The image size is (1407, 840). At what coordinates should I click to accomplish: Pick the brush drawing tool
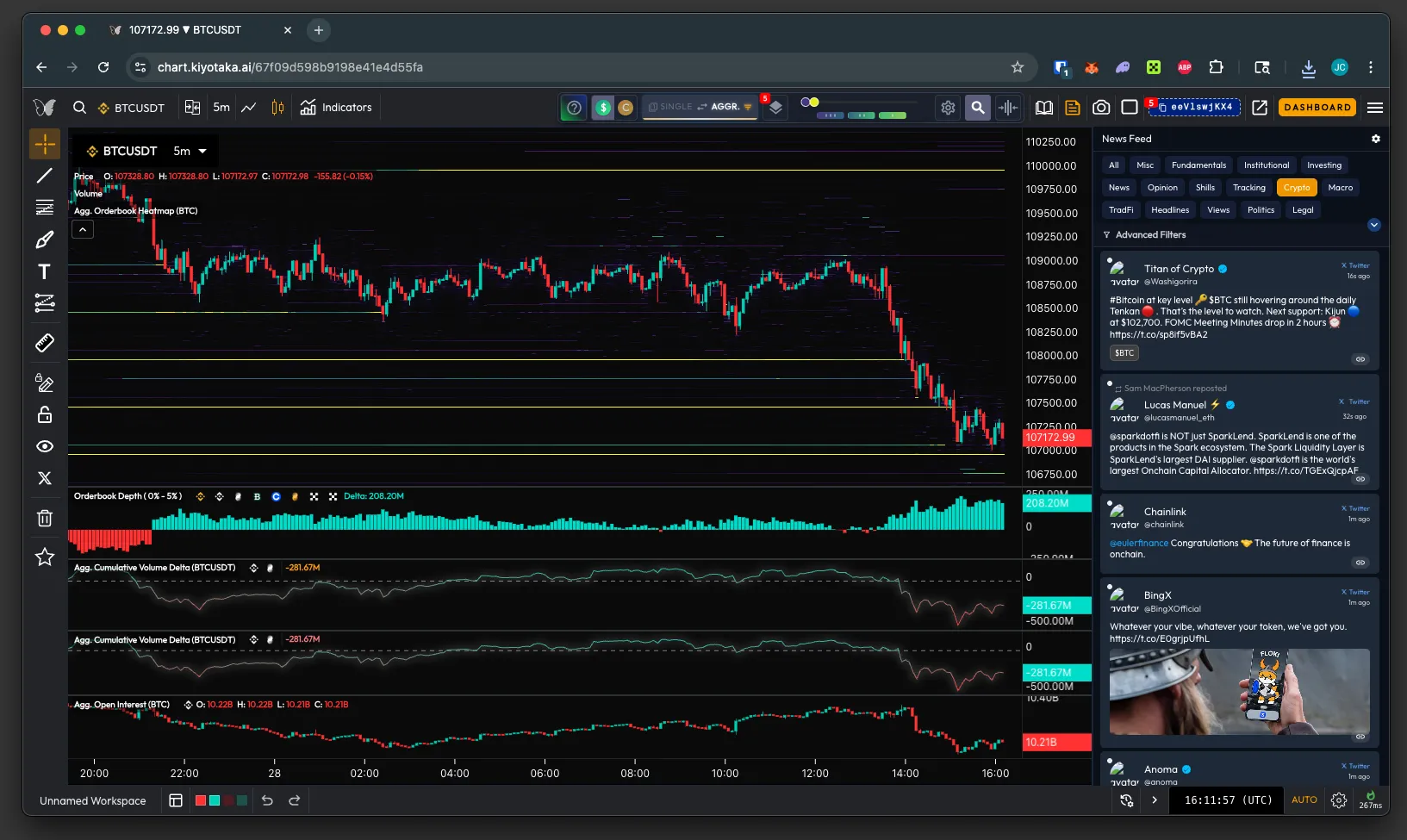pyautogui.click(x=44, y=239)
